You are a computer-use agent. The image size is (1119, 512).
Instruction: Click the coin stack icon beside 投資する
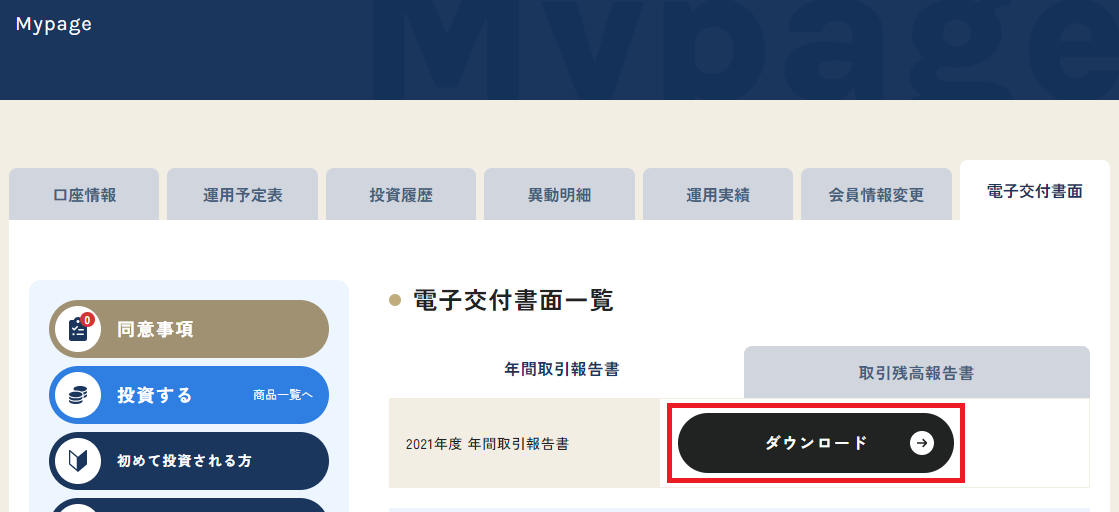[x=78, y=395]
